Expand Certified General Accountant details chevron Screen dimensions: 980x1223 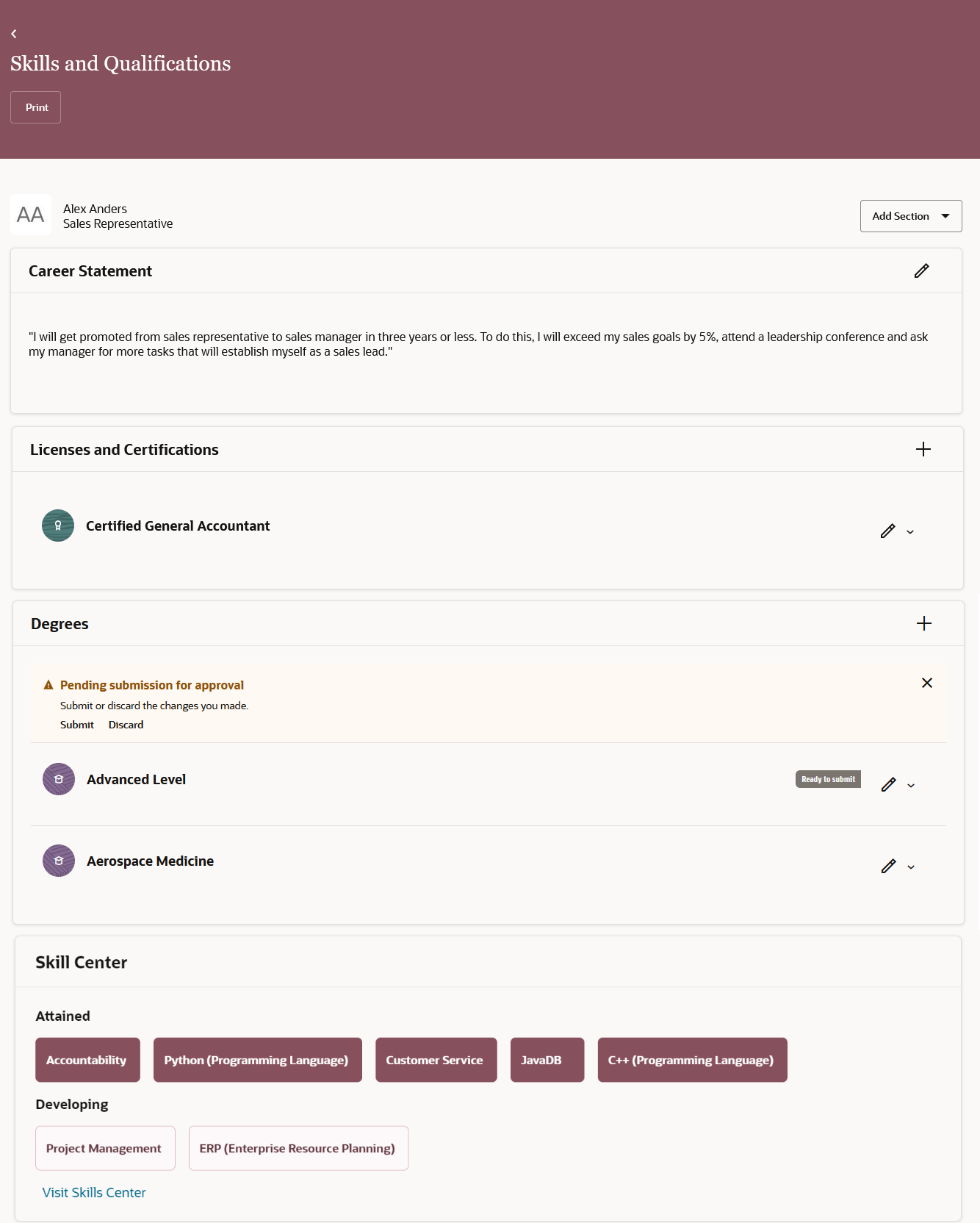tap(910, 532)
